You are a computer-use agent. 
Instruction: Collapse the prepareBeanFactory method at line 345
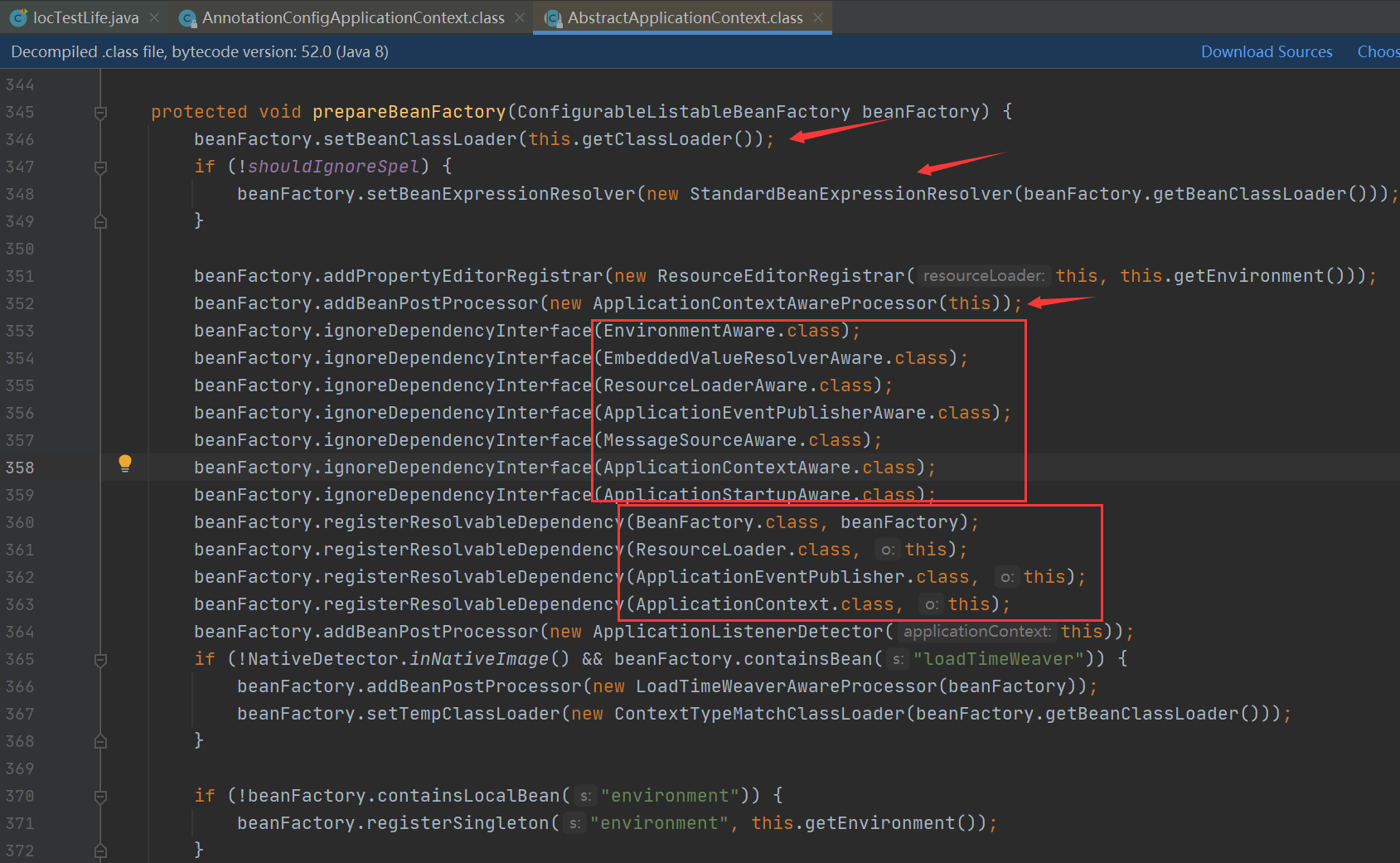[x=100, y=113]
